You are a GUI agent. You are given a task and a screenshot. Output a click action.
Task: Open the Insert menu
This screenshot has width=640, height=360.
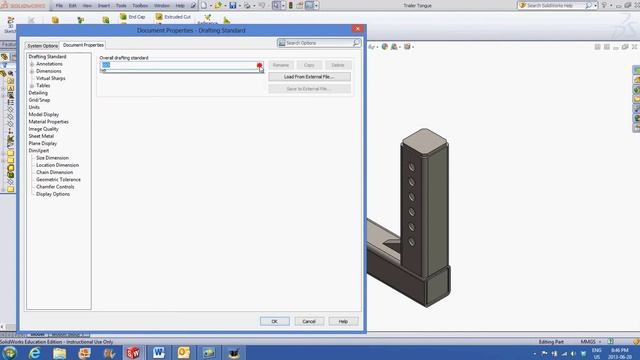[104, 6]
